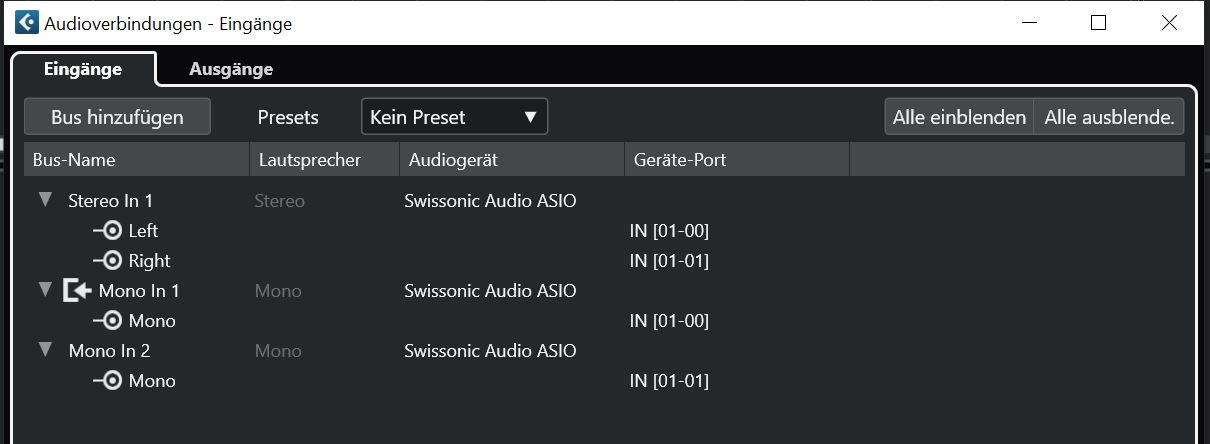Collapse the Stereo In 1 bus
Screen dimensions: 1210x444
click(44, 200)
